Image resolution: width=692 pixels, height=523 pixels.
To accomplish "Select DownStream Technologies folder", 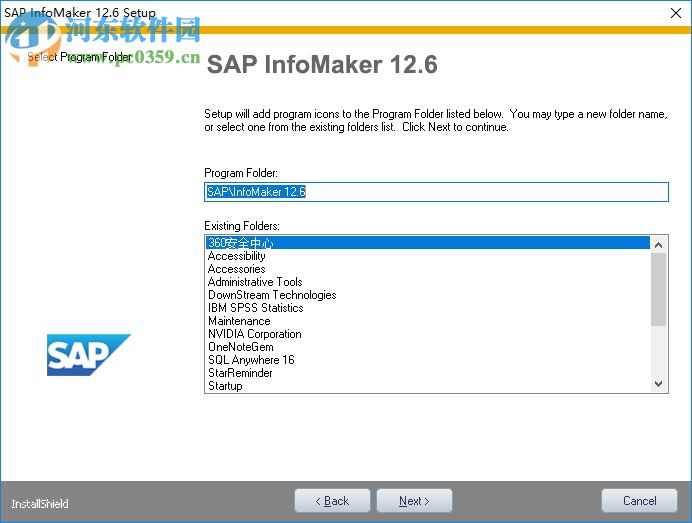I will [x=428, y=295].
